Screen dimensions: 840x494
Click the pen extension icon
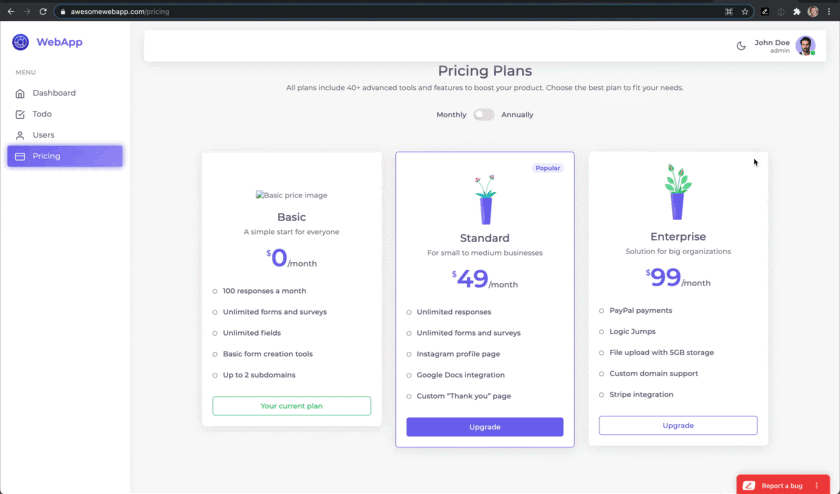pos(764,11)
